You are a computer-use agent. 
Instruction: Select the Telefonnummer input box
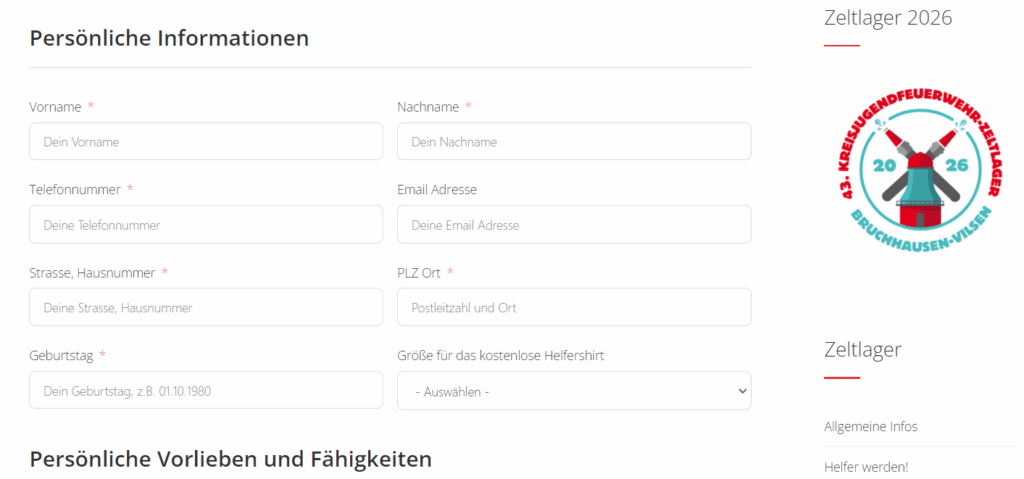(x=206, y=225)
